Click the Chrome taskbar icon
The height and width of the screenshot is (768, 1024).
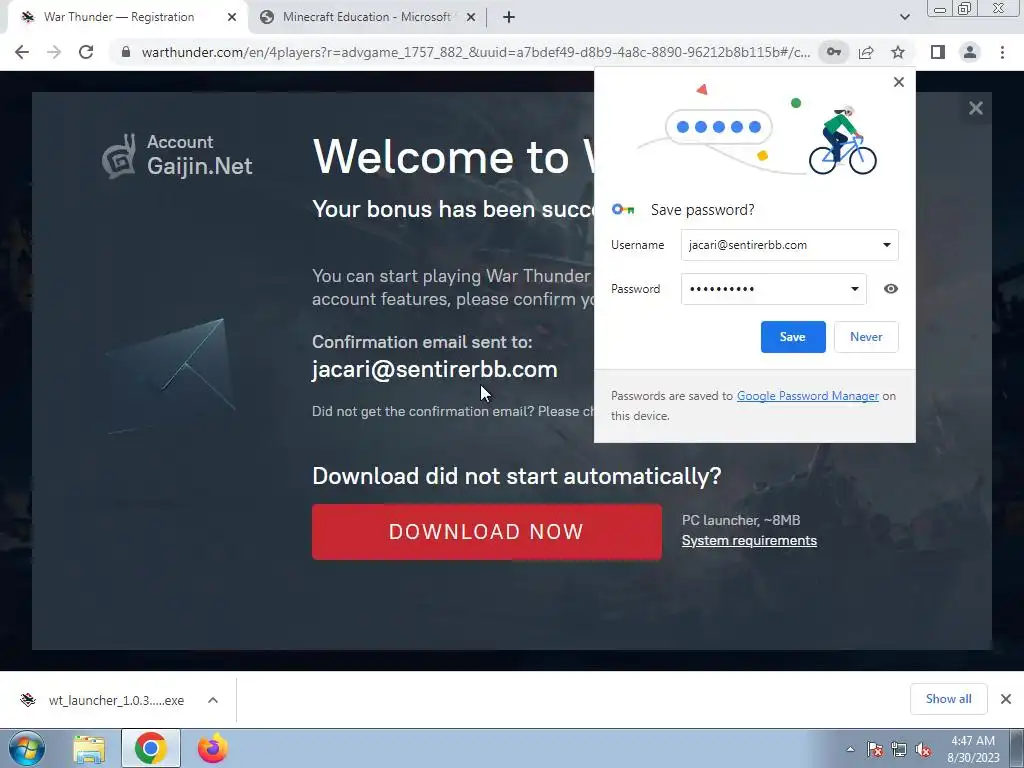coord(150,748)
